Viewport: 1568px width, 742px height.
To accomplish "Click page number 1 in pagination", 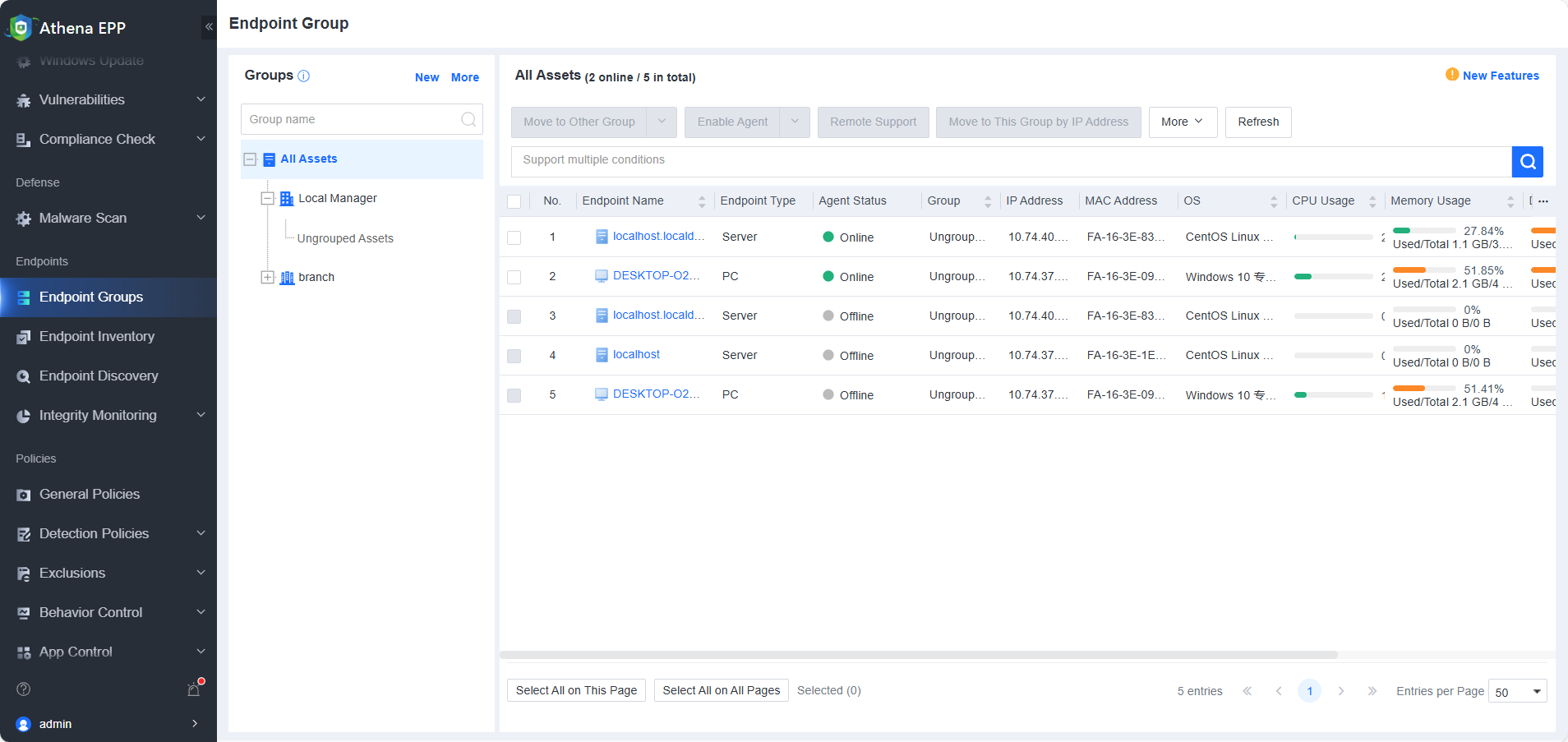I will point(1310,691).
